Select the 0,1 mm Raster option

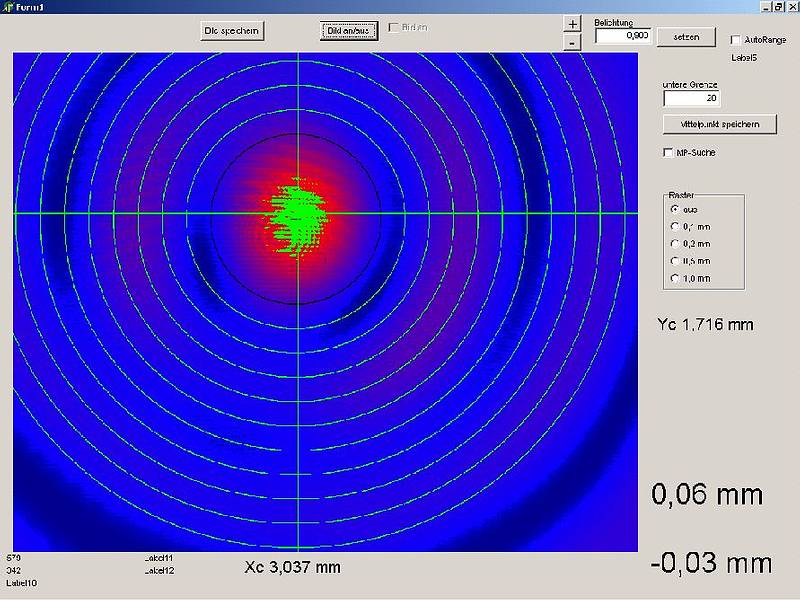(x=674, y=227)
